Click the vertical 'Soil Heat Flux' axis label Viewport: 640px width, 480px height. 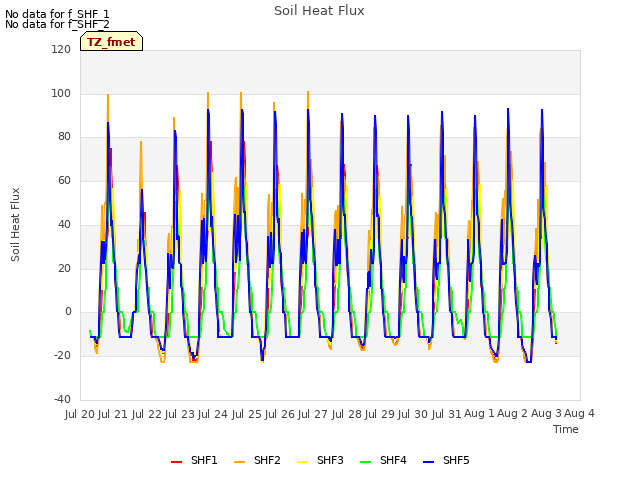tap(15, 224)
